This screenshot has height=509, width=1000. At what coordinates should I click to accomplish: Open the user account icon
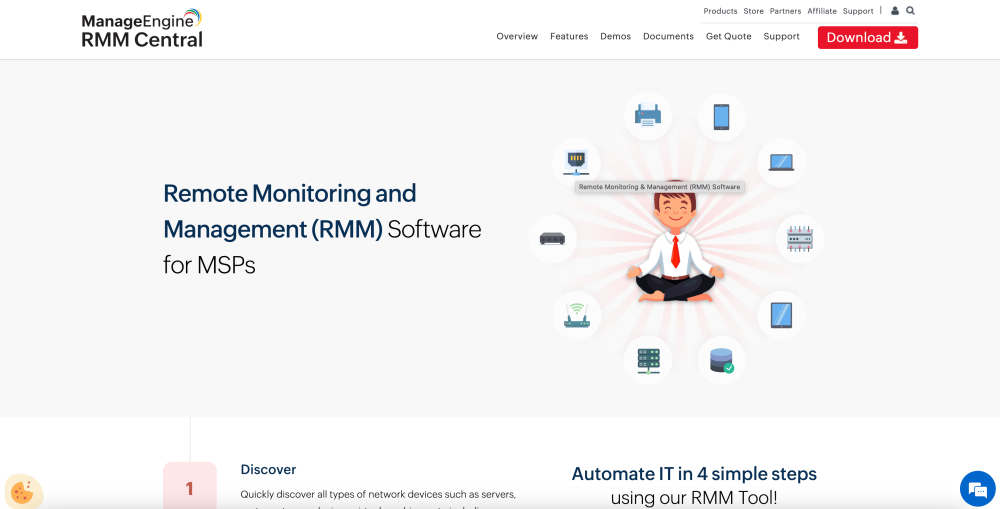(895, 11)
